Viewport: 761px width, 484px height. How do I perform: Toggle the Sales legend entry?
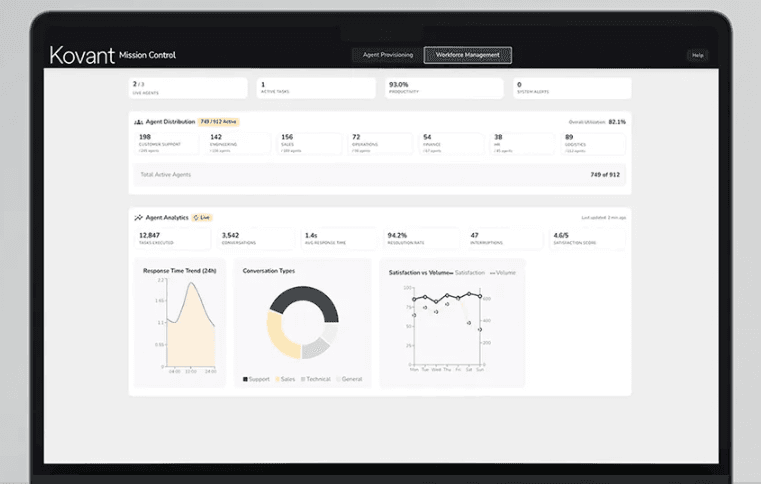[x=284, y=380]
